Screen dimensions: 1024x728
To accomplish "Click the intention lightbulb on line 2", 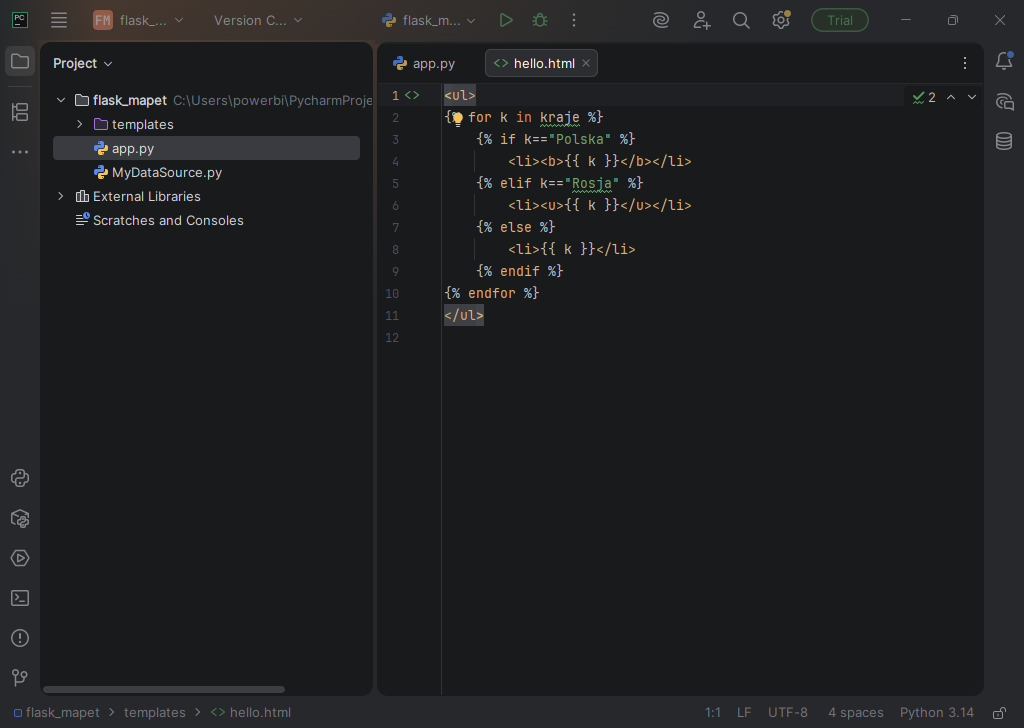I will tap(457, 118).
